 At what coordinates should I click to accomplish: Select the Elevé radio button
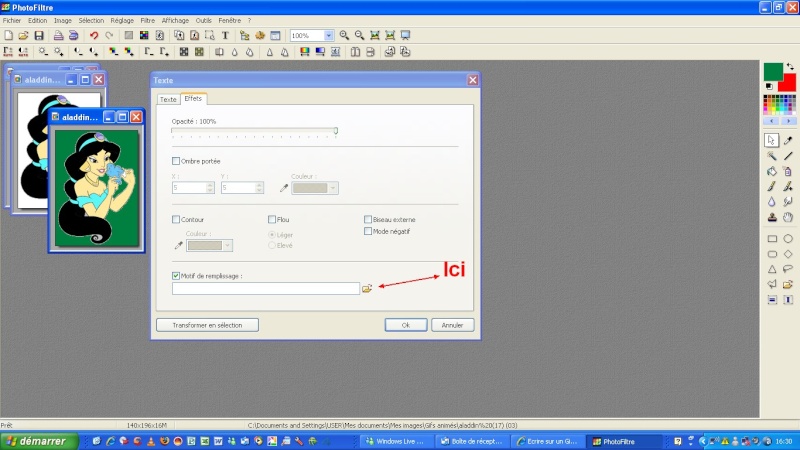click(272, 245)
